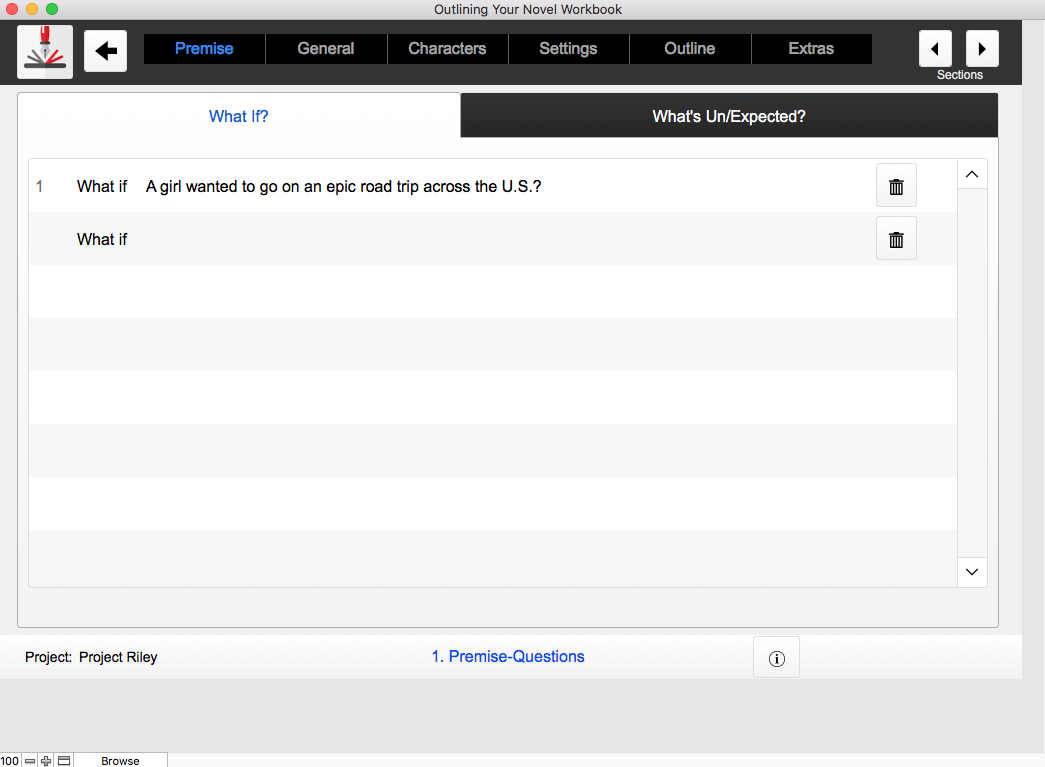This screenshot has width=1045, height=767.
Task: Open the Settings section
Action: [568, 49]
